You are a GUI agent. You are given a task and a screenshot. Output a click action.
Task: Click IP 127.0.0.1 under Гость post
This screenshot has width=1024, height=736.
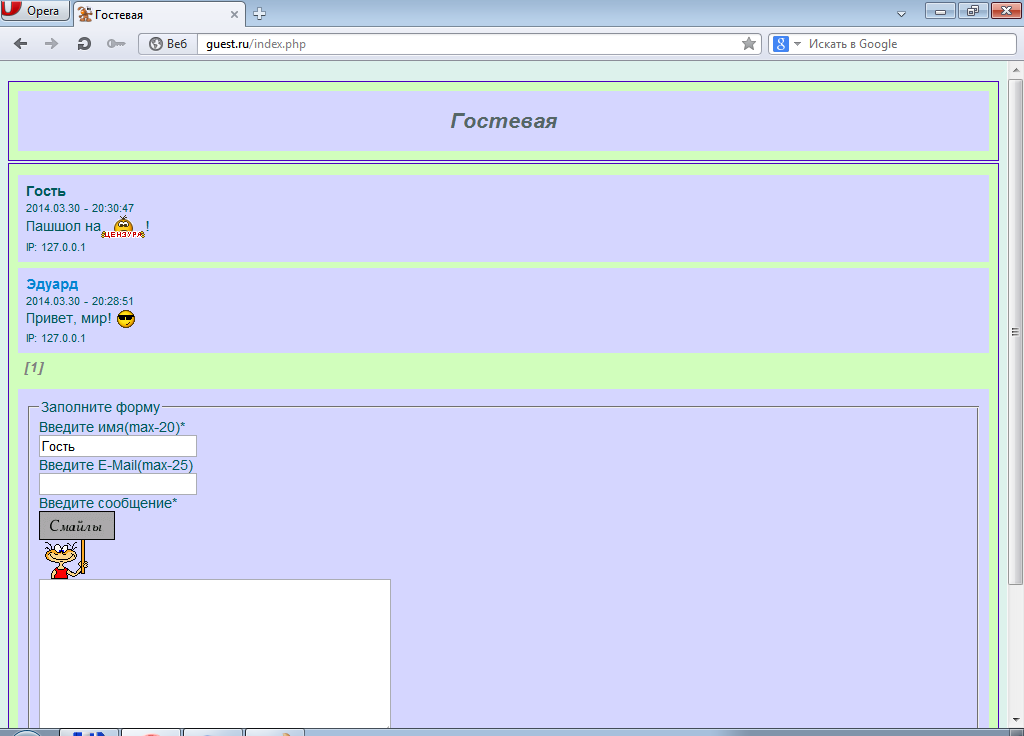click(56, 248)
